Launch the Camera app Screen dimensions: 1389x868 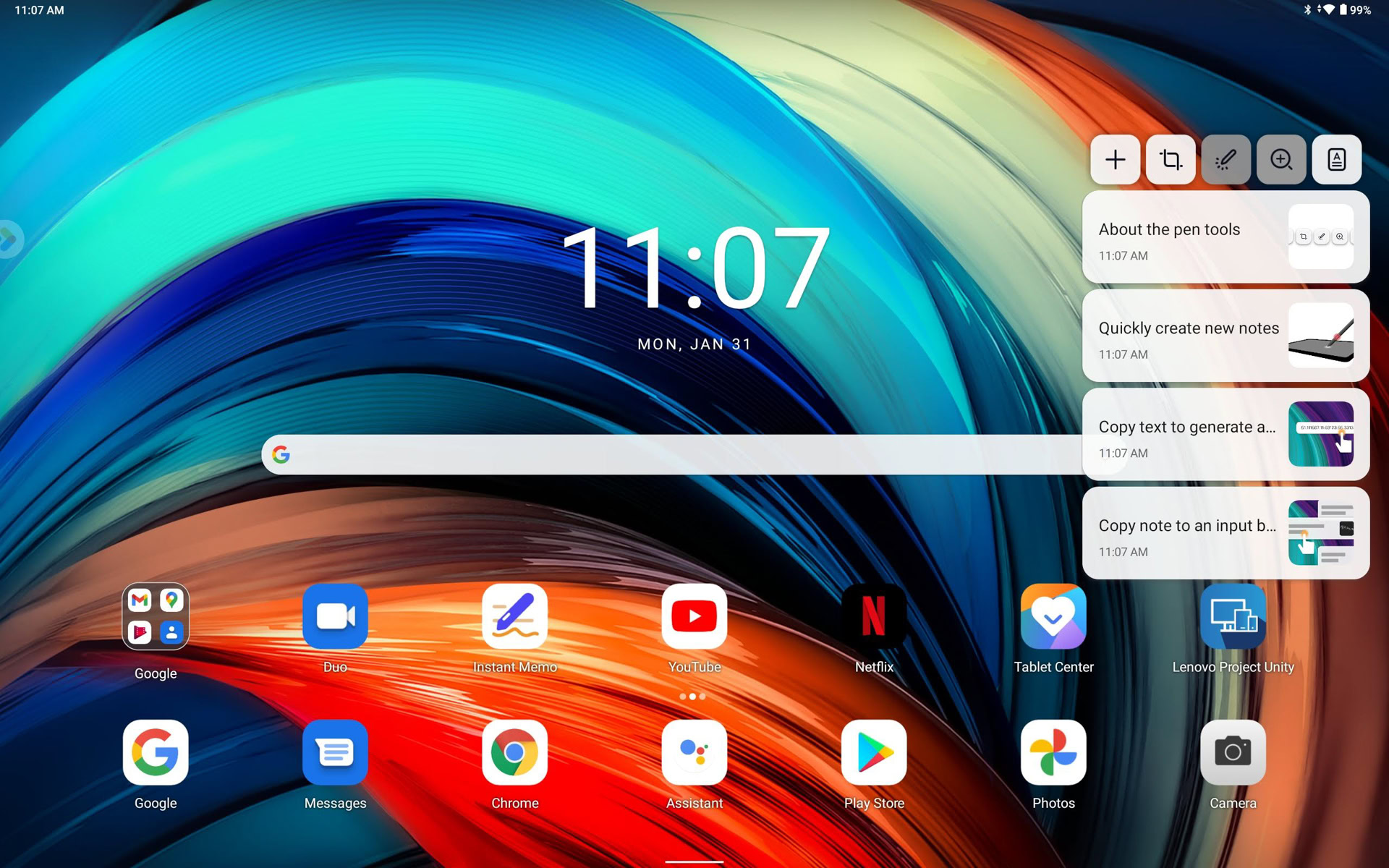pyautogui.click(x=1233, y=752)
